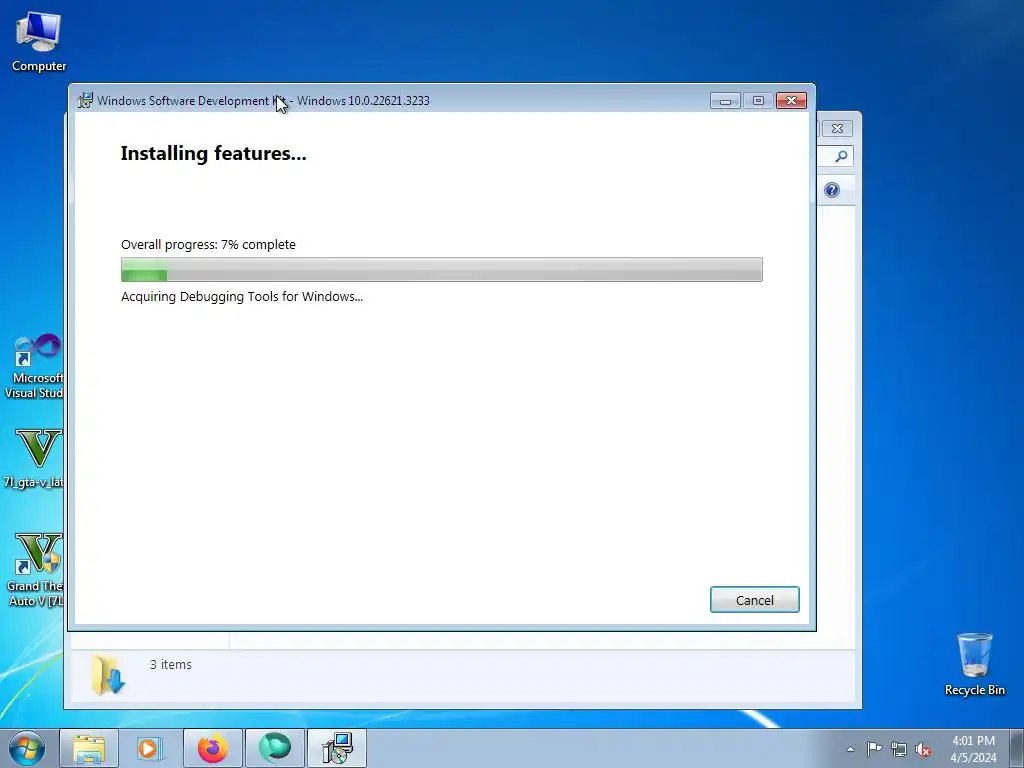Screen dimensions: 1024x768
Task: Click the SDK installer title bar icon
Action: [x=86, y=100]
